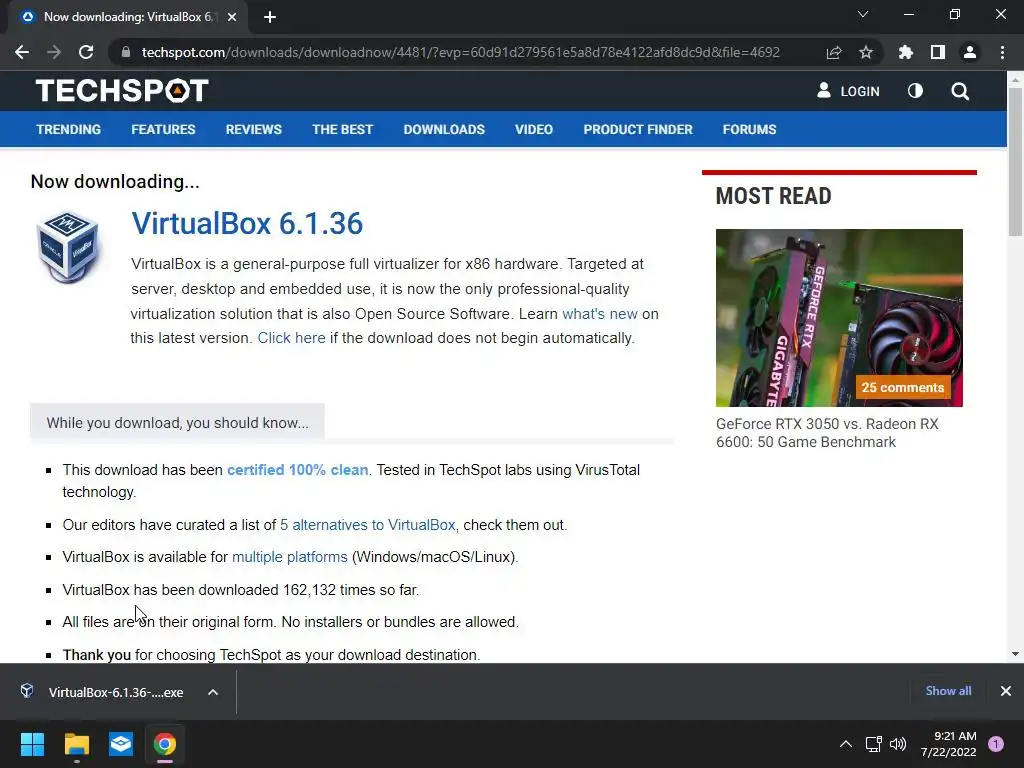Go back to the previous page
This screenshot has width=1024, height=768.
(x=22, y=52)
